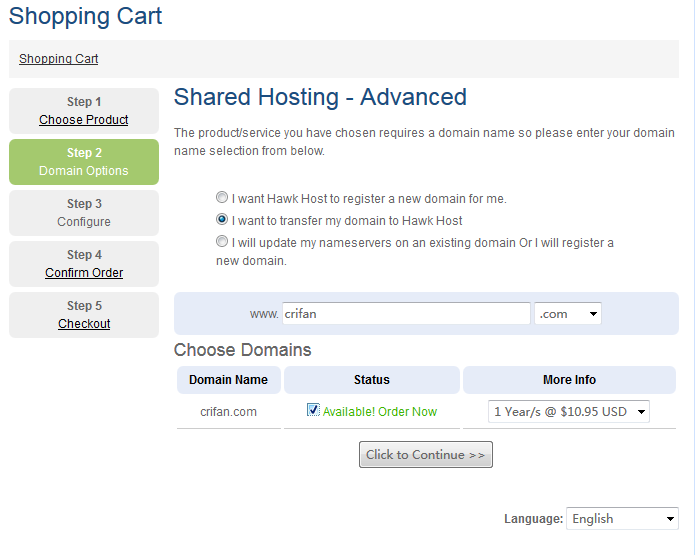The image size is (695, 555).
Task: Open the Language English dropdown
Action: [x=623, y=519]
